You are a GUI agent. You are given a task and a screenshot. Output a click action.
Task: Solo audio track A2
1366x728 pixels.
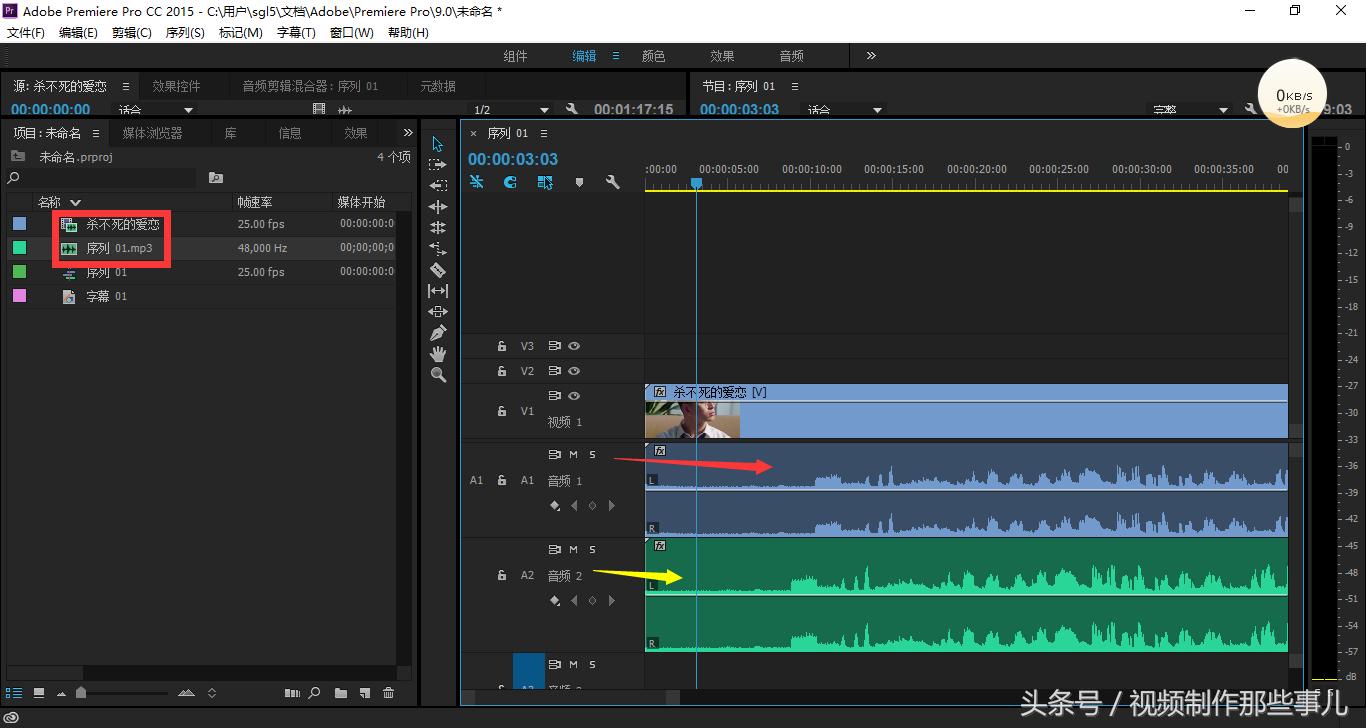[x=592, y=550]
